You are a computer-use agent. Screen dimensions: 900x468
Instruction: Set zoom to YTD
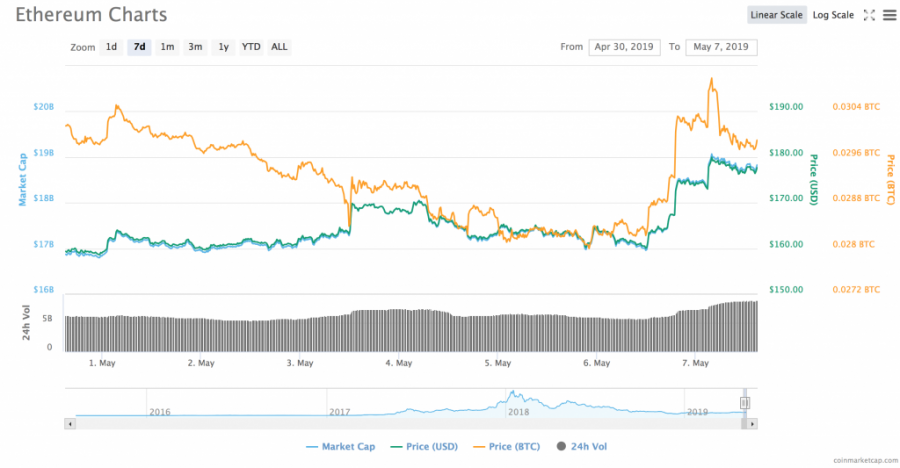pyautogui.click(x=251, y=47)
